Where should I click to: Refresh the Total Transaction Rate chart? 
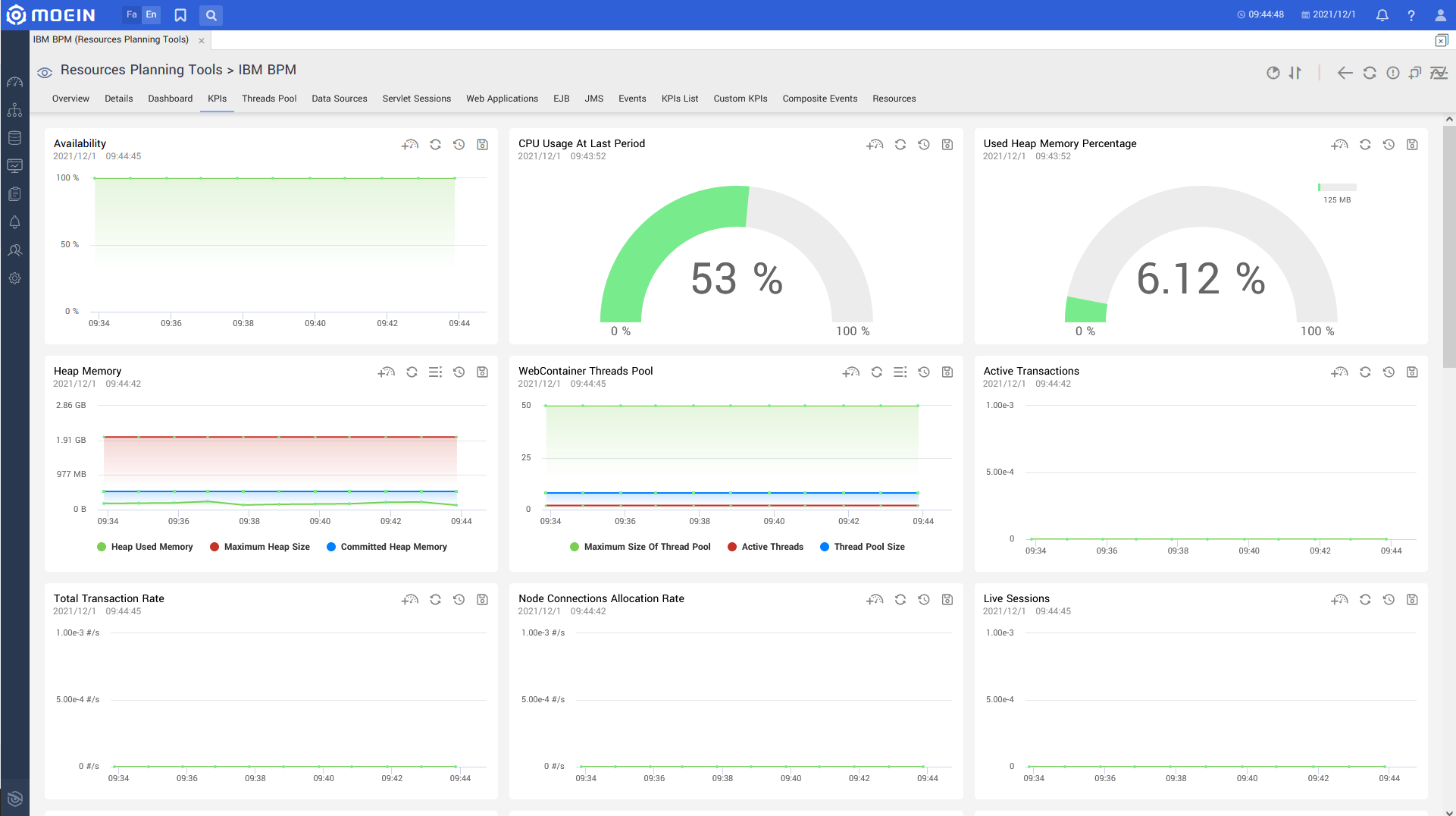[x=435, y=600]
